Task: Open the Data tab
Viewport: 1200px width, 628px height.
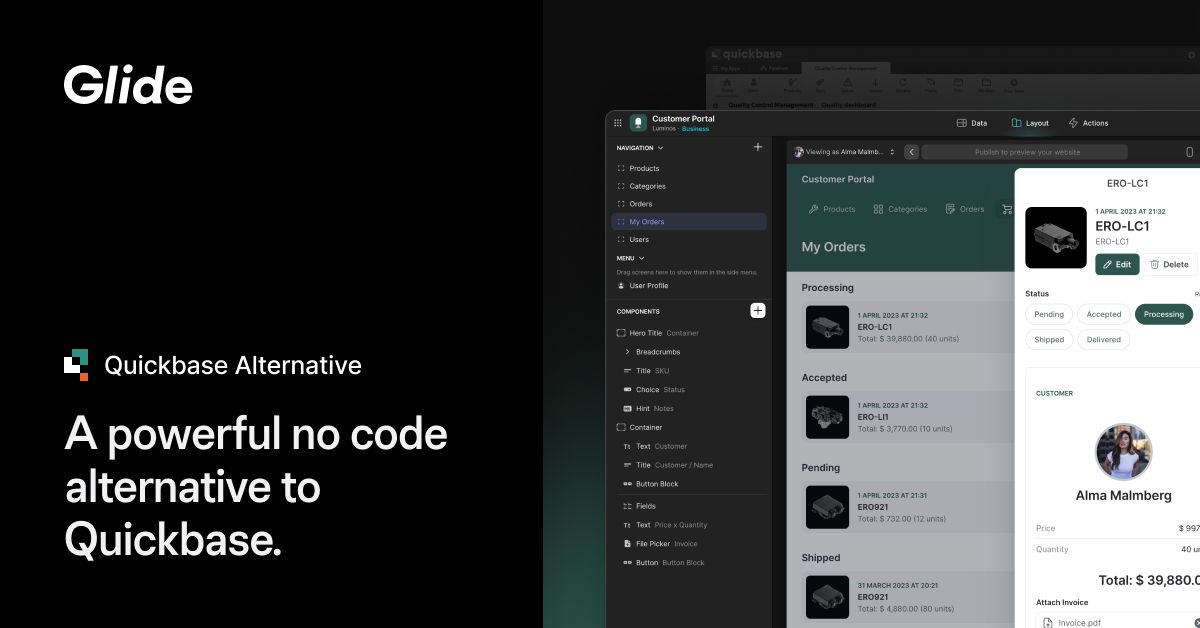Action: (x=972, y=123)
